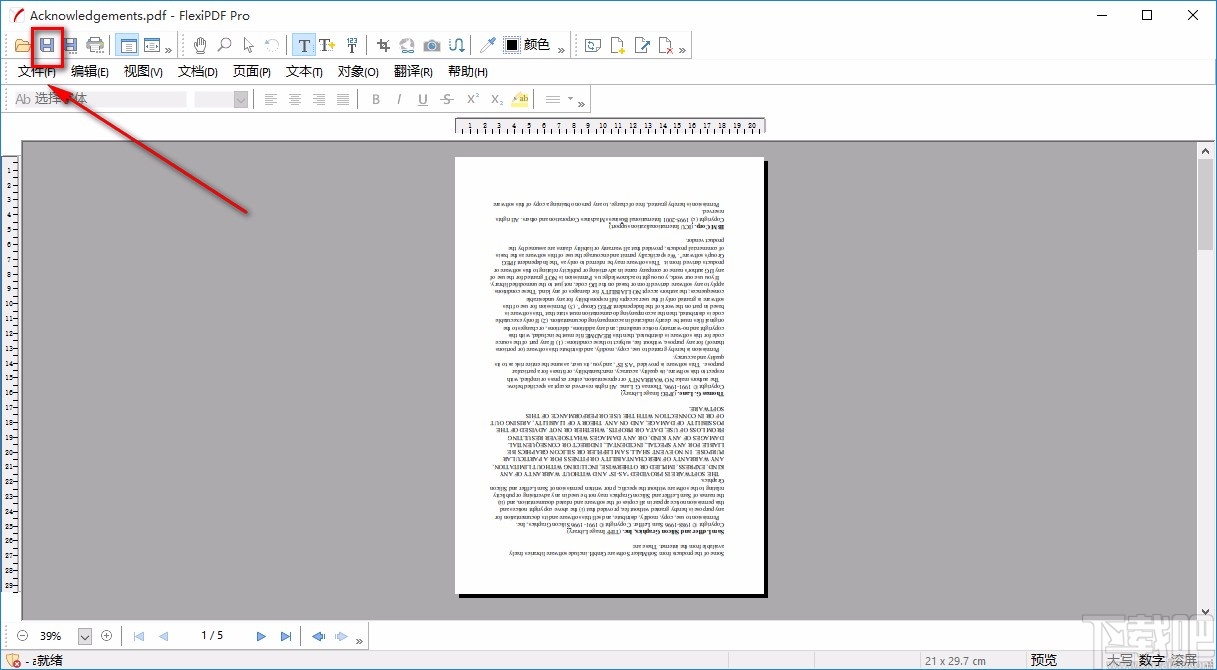Jump to the last page

(x=286, y=636)
